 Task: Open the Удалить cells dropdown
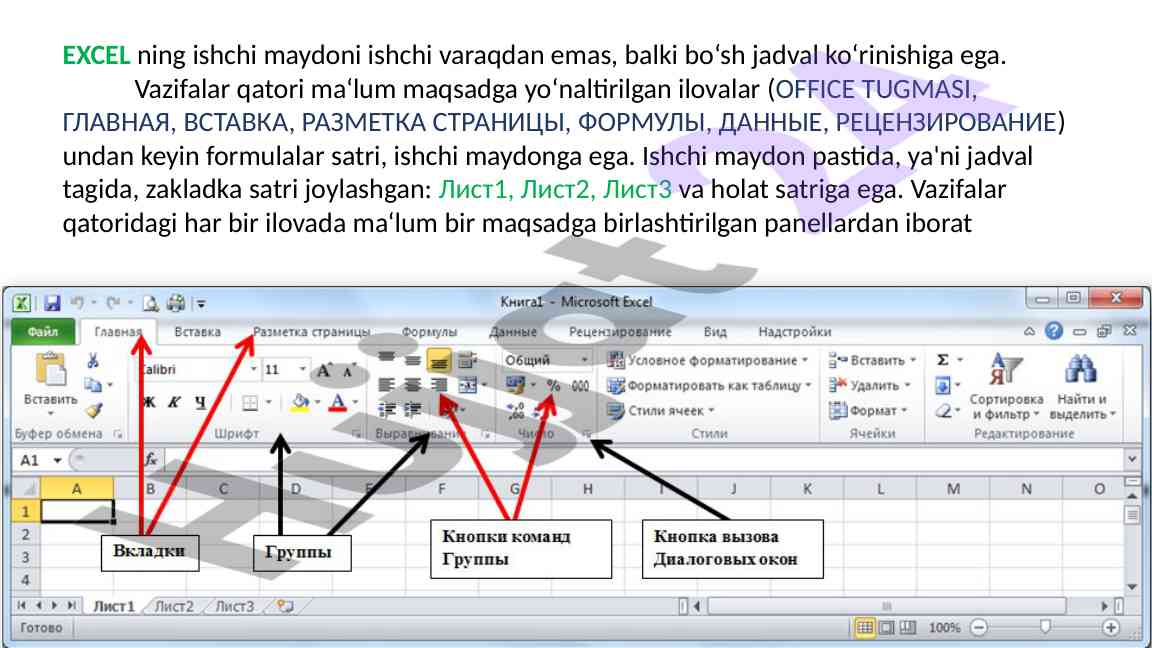(907, 385)
